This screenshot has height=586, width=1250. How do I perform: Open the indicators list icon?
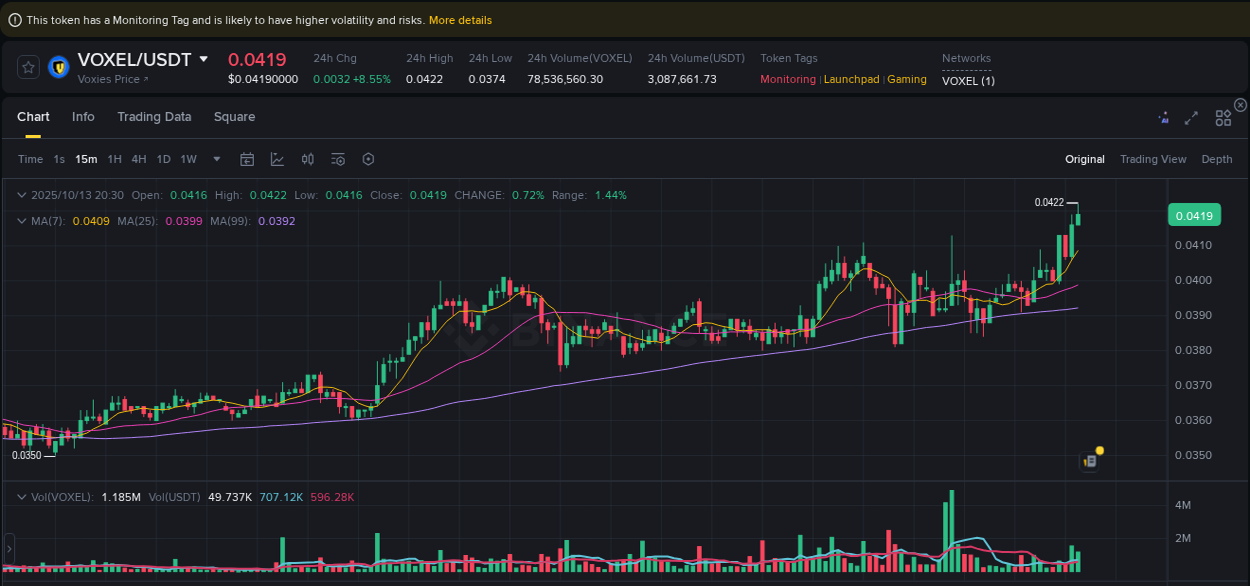pos(337,159)
